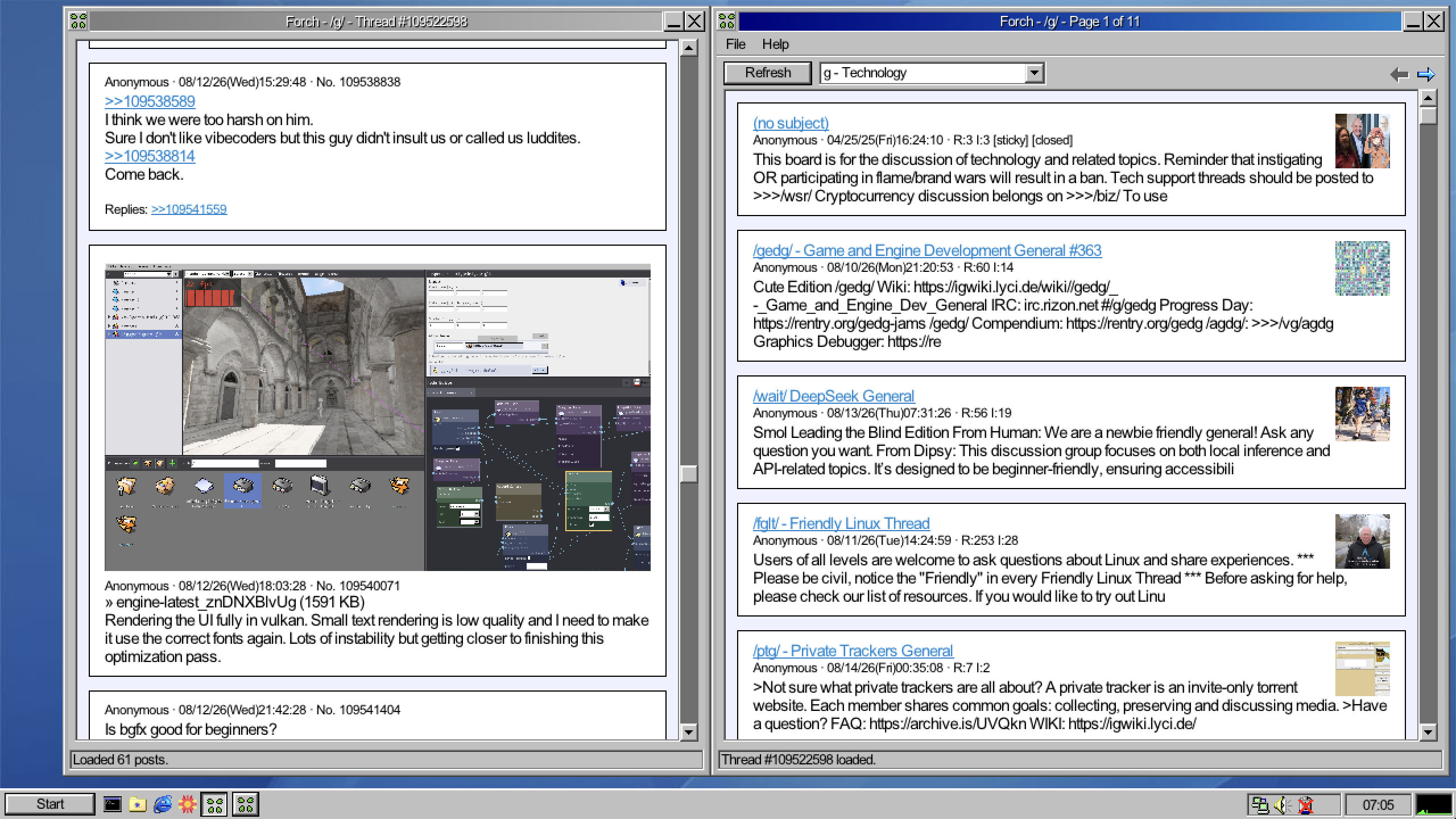This screenshot has height=819, width=1456.
Task: Click the orange sun icon in the taskbar
Action: click(187, 804)
